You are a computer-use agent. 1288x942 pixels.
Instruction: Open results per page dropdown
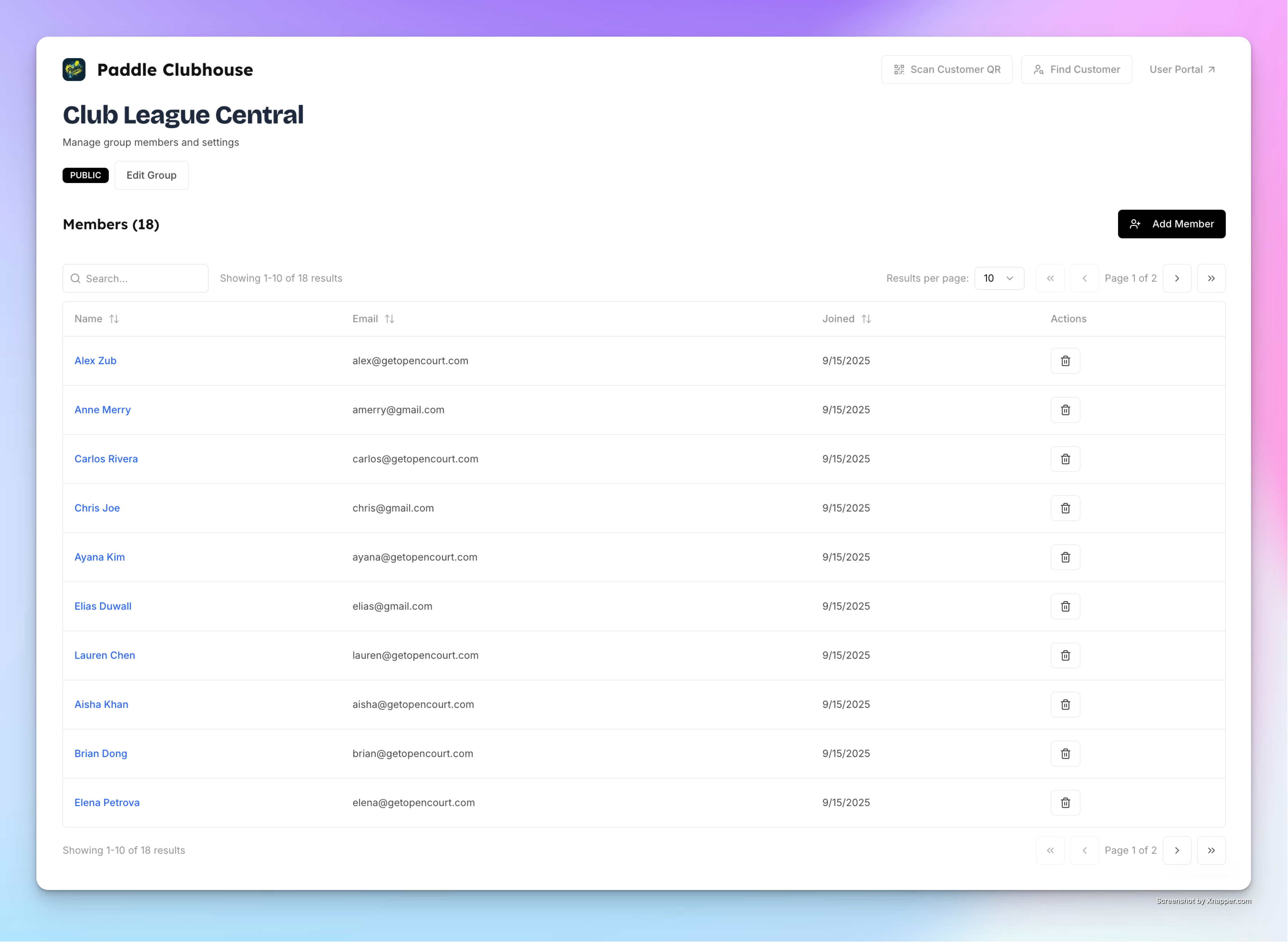[999, 278]
